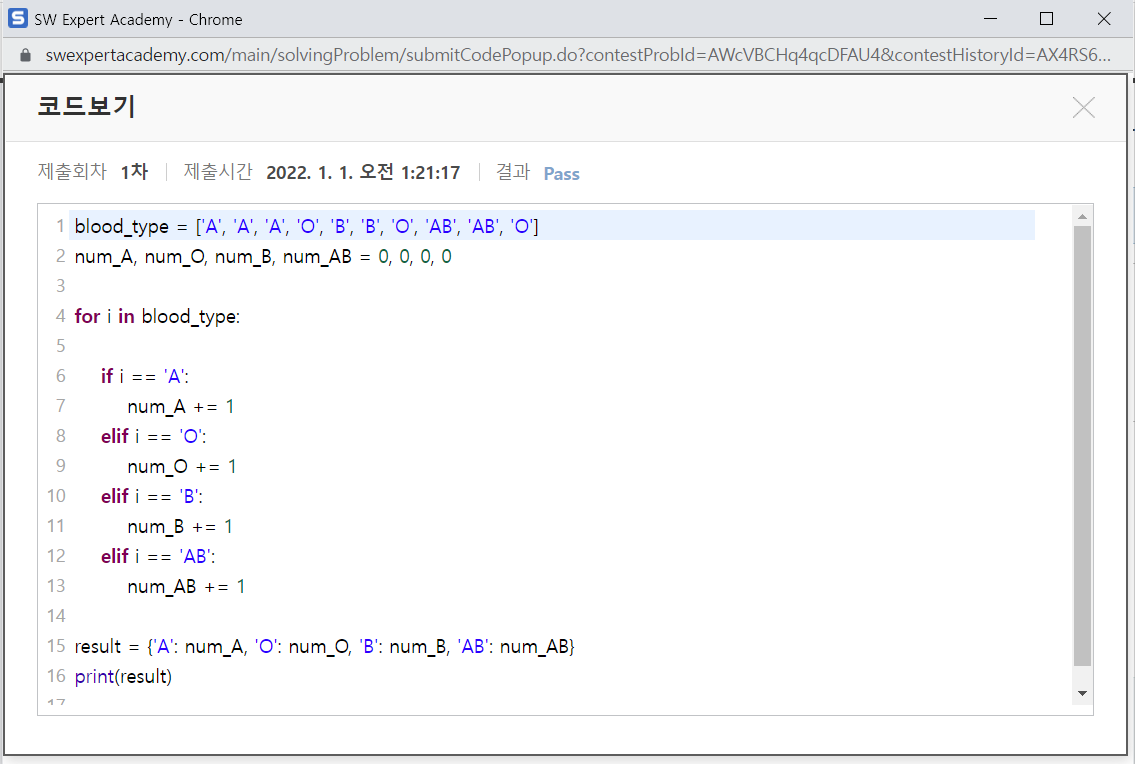Click the line 'num_B += 1'

point(180,526)
